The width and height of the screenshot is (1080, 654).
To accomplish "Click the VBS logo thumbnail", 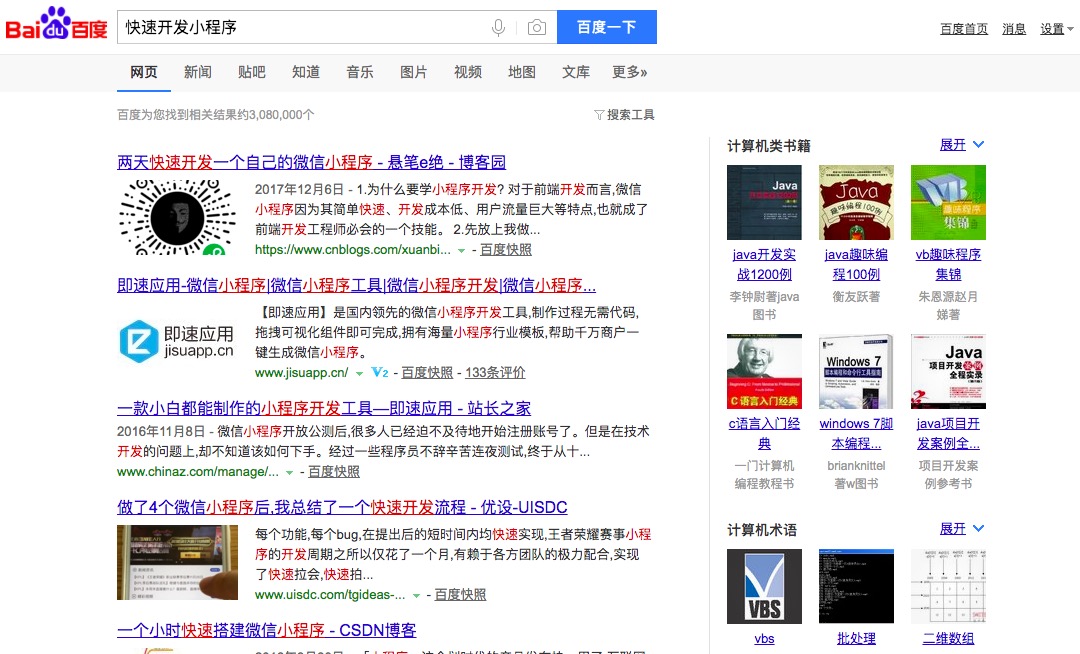I will (x=764, y=587).
